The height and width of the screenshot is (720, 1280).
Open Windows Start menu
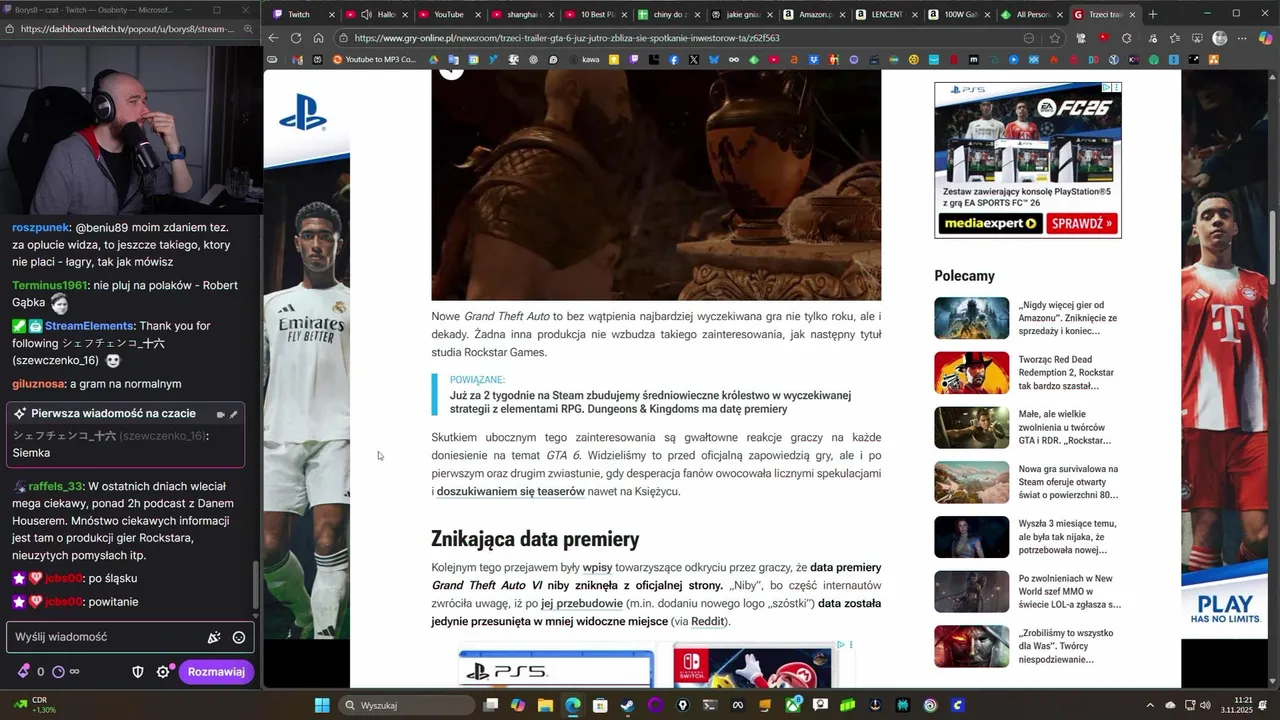[322, 705]
